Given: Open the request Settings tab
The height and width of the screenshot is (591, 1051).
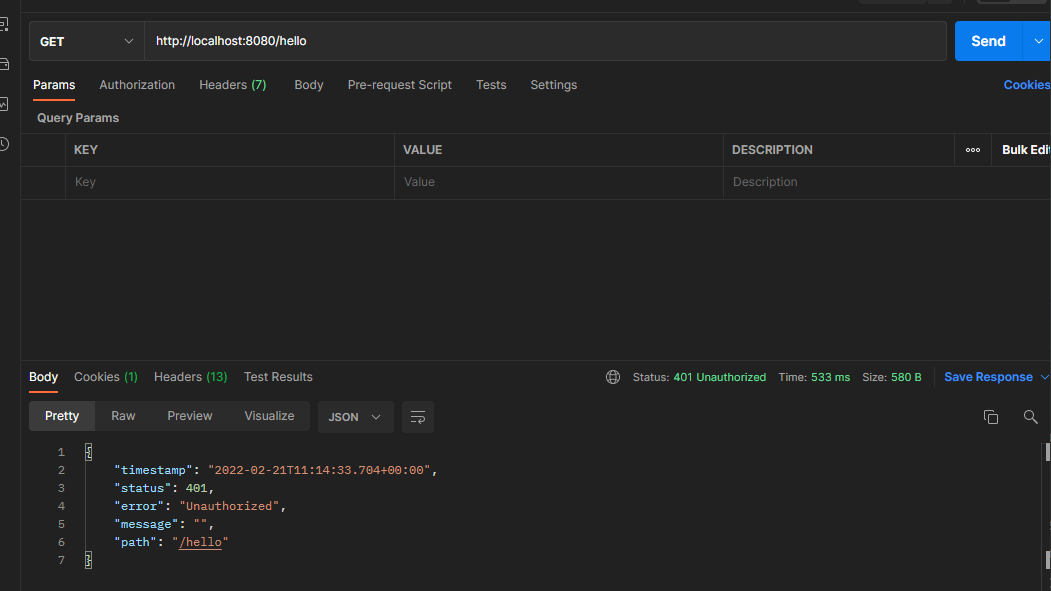Looking at the screenshot, I should 554,85.
